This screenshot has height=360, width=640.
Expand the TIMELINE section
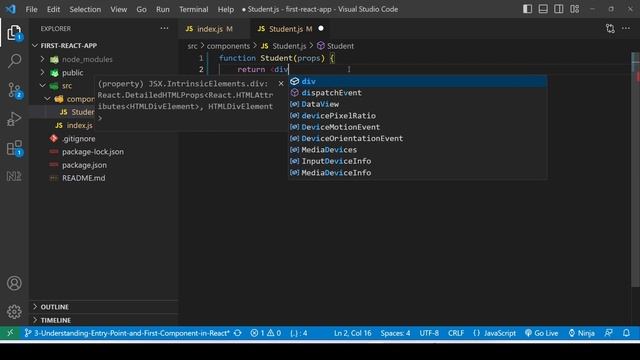coord(35,320)
